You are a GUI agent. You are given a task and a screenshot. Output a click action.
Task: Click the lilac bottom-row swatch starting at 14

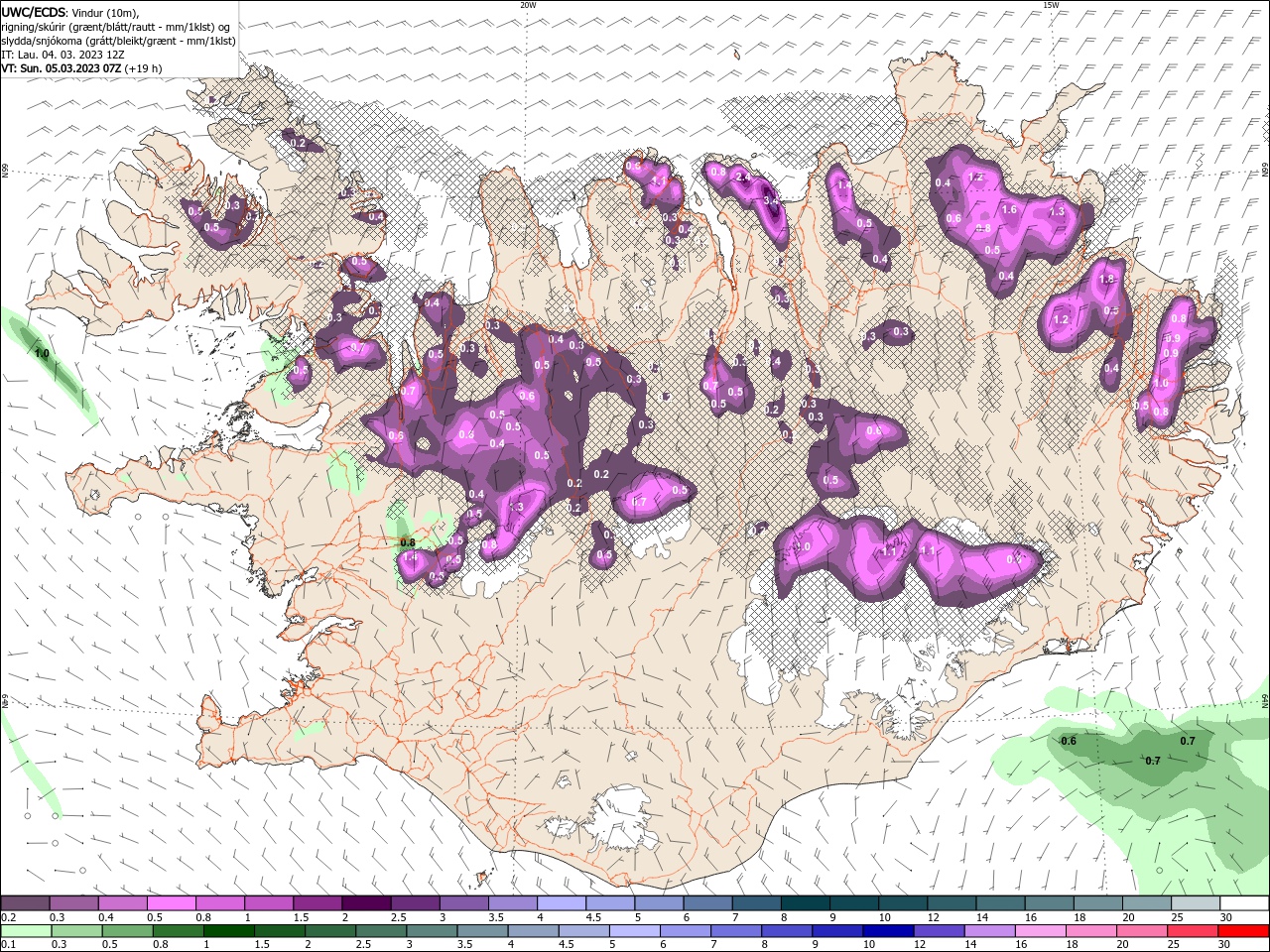[989, 931]
